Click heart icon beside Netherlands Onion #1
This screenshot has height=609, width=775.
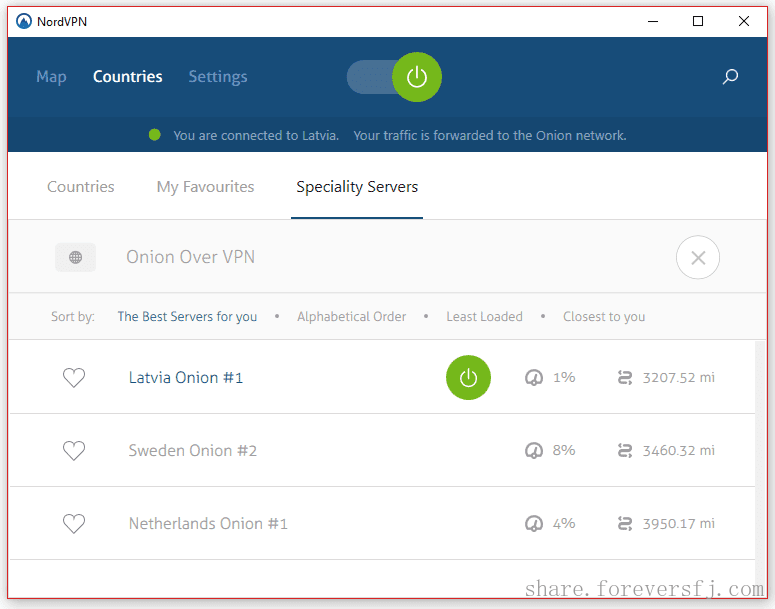(74, 524)
